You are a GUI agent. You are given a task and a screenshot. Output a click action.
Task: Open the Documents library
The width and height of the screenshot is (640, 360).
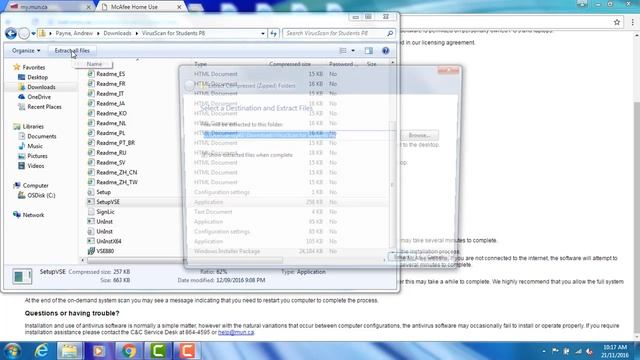[x=41, y=136]
